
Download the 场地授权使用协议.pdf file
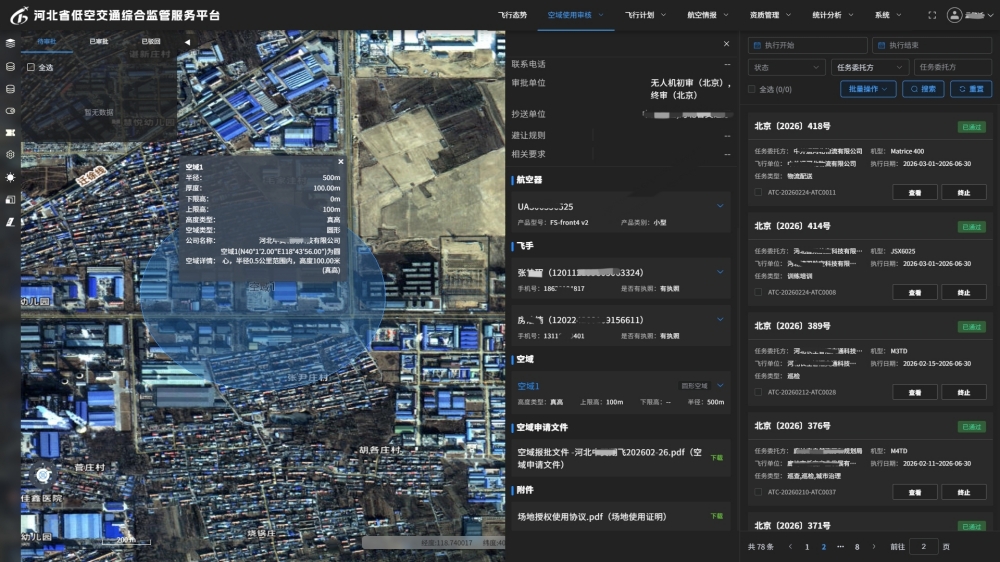click(x=716, y=516)
